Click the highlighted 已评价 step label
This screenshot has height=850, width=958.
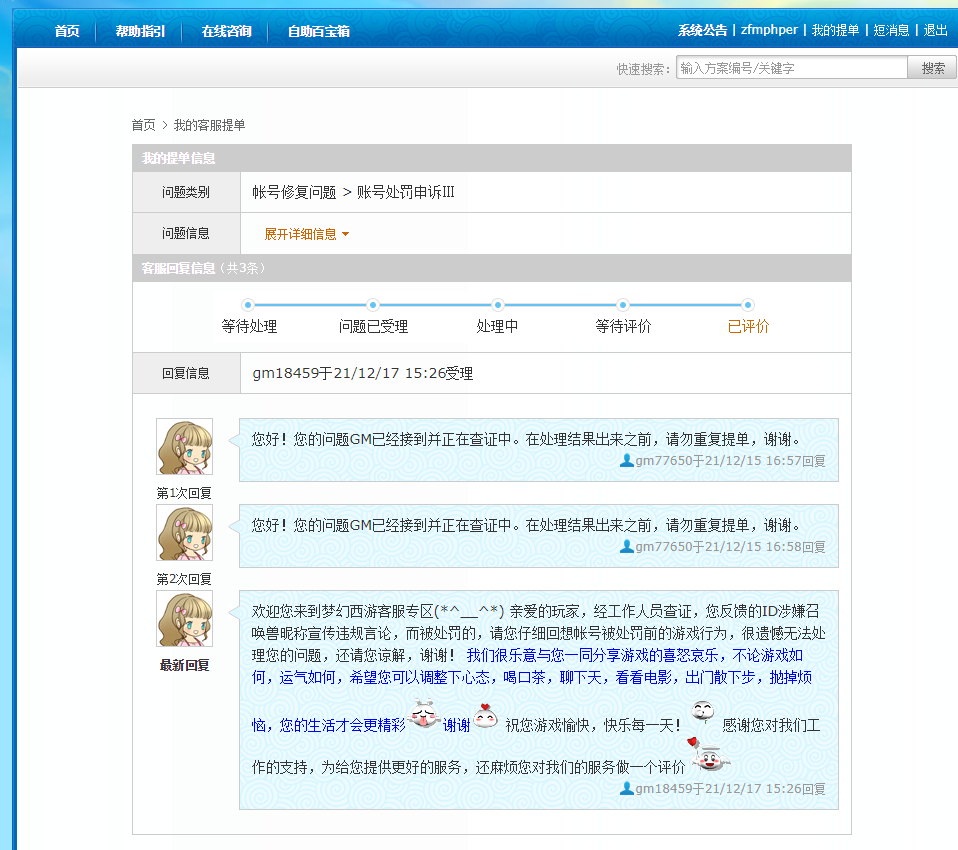(748, 326)
